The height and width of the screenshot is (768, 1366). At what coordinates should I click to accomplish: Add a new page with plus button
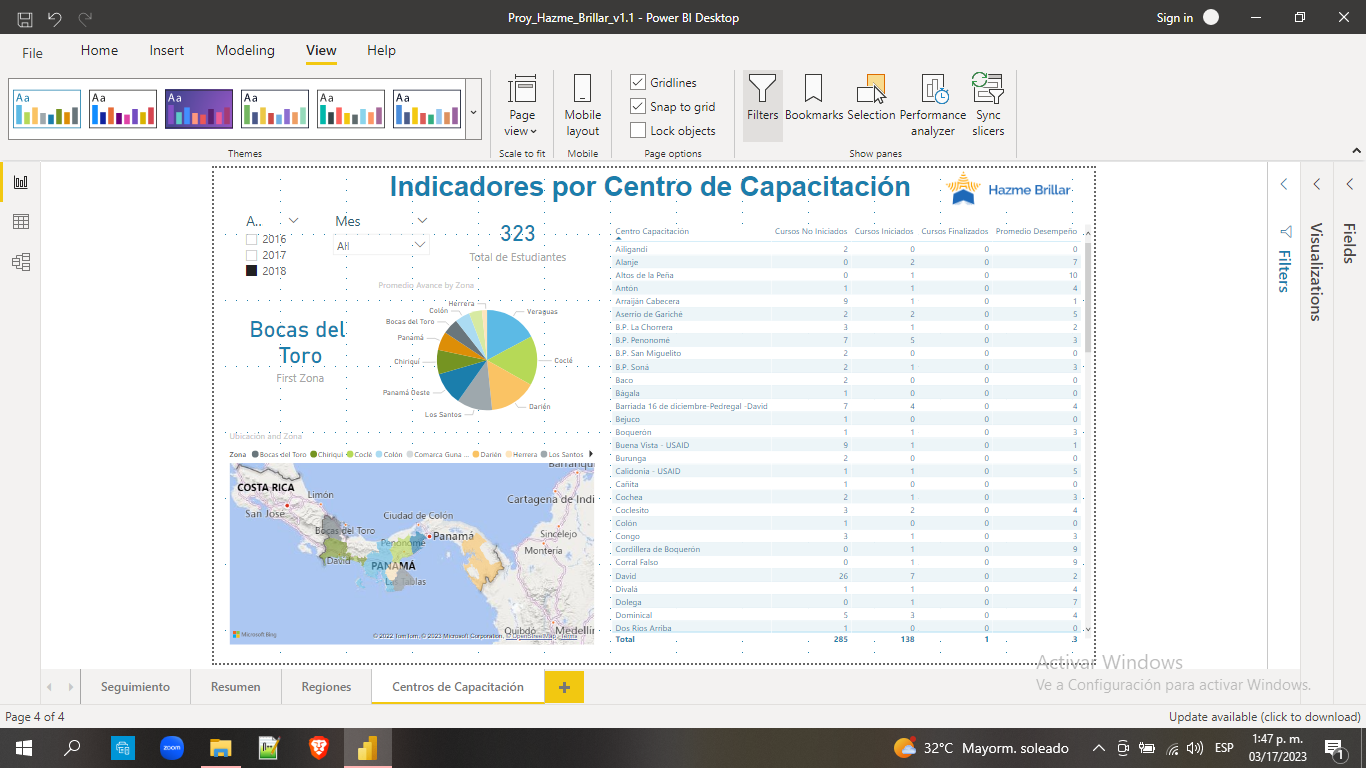point(564,687)
